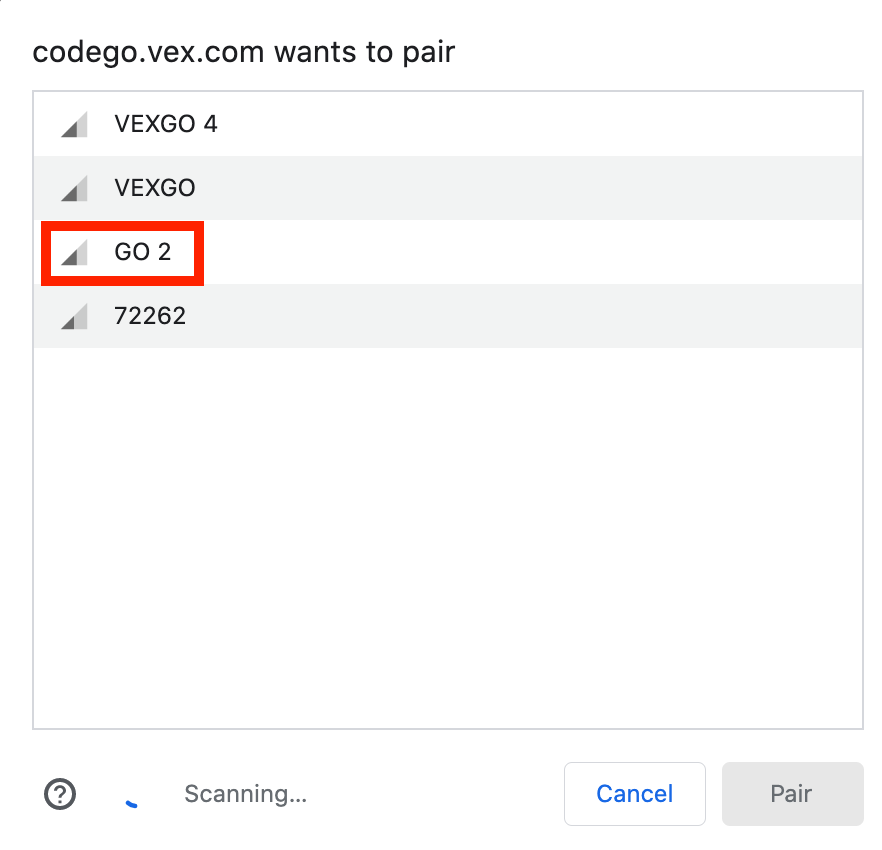This screenshot has height=850, width=882.
Task: Choose the device labeled 72262
Action: [150, 316]
